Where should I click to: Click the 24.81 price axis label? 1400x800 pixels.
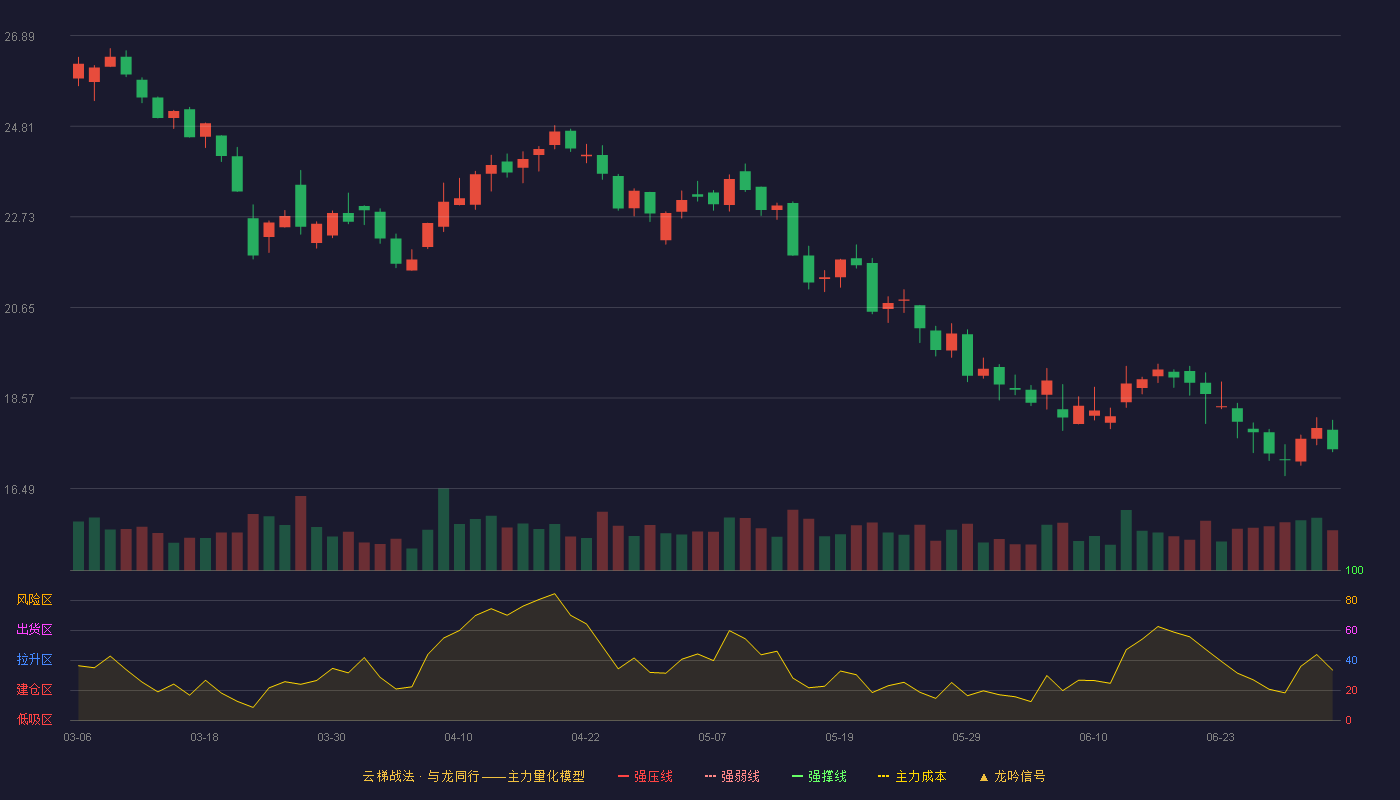click(x=19, y=128)
